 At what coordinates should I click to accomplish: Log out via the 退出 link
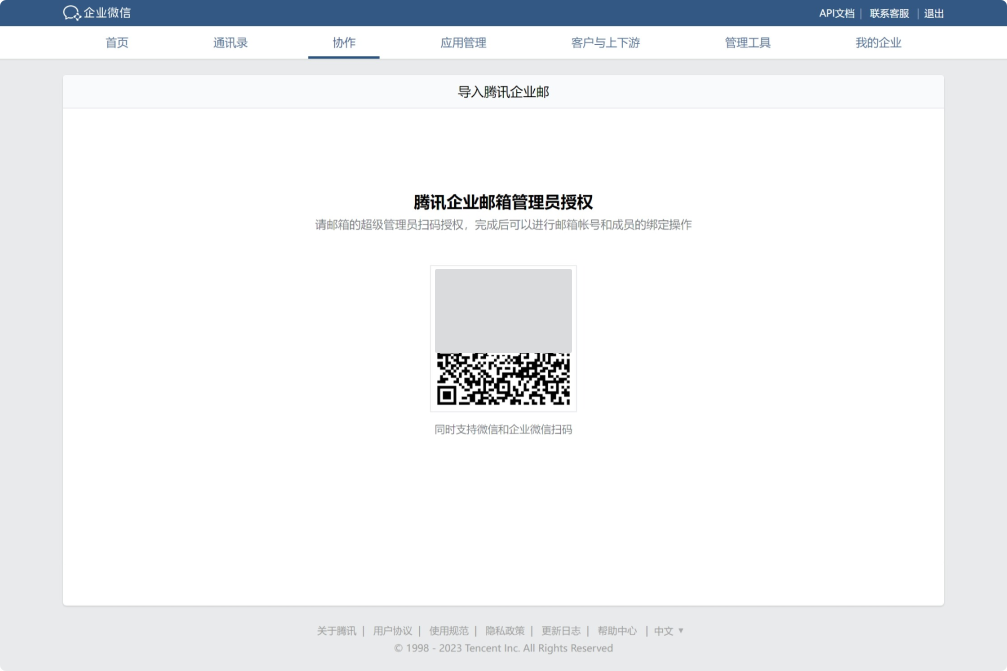pos(934,13)
